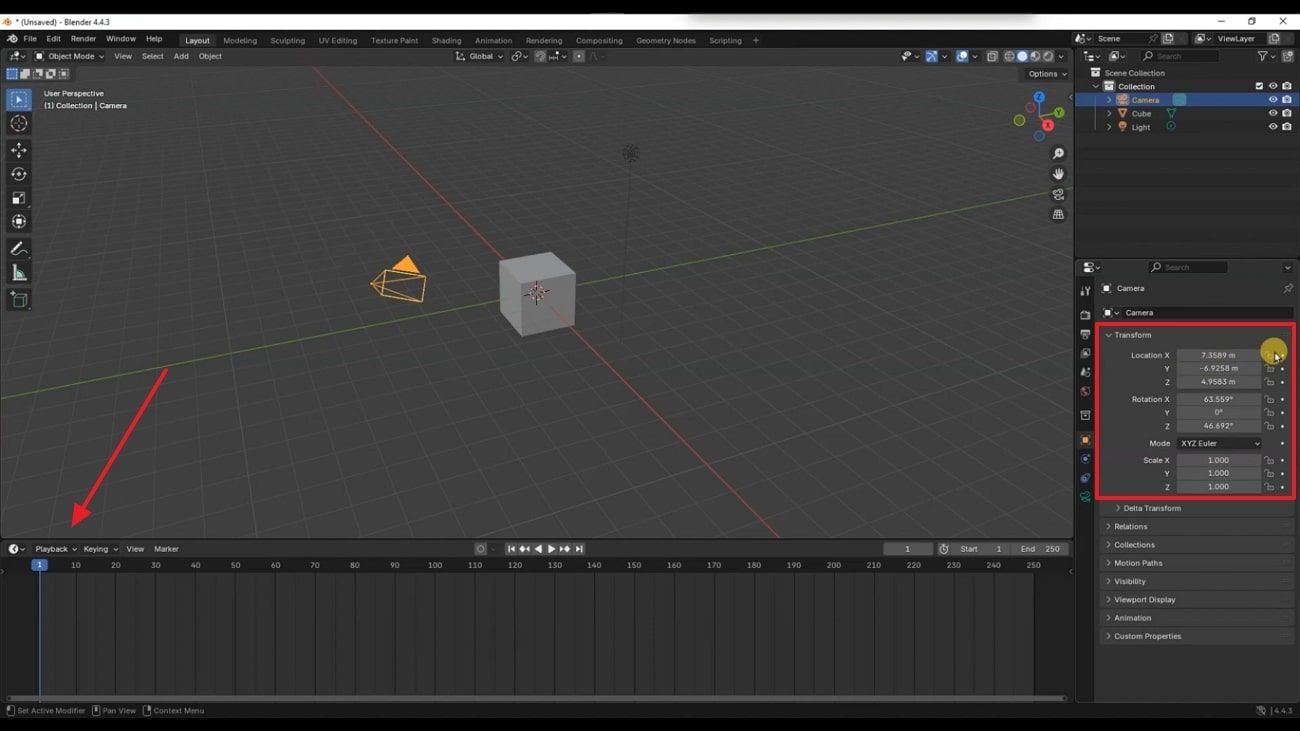Expand the Delta Transform panel
Viewport: 1300px width, 731px height.
click(x=1150, y=508)
